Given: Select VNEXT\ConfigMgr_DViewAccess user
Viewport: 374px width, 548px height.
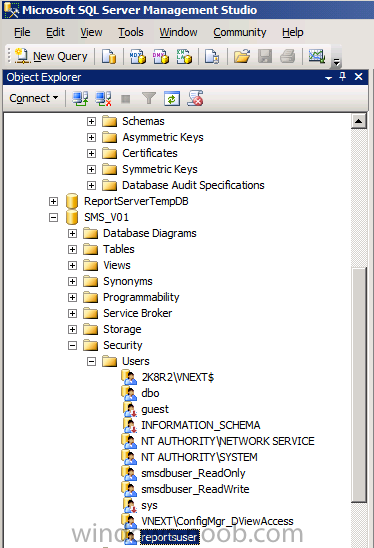Looking at the screenshot, I should (217, 521).
